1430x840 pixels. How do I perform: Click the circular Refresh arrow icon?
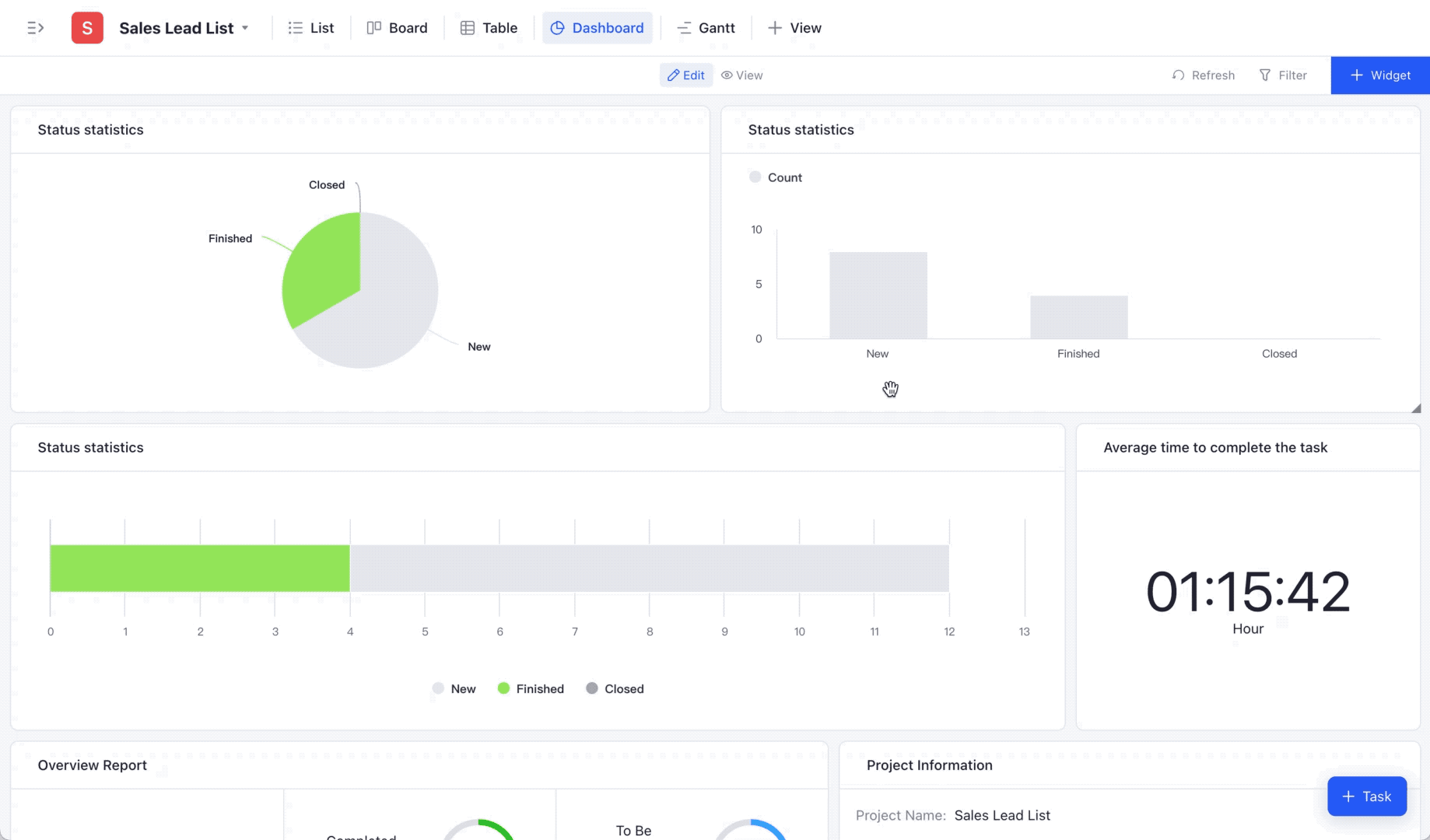[1178, 75]
